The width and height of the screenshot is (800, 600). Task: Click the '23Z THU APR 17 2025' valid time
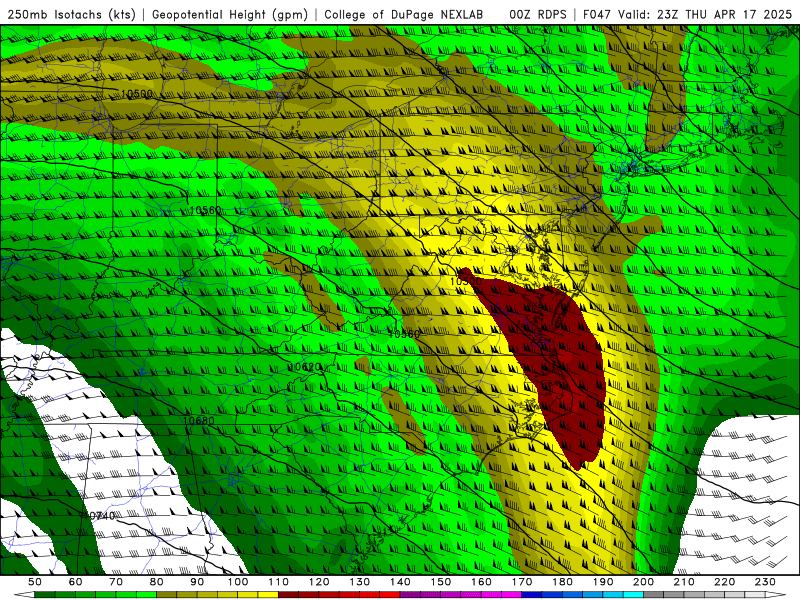coord(724,14)
